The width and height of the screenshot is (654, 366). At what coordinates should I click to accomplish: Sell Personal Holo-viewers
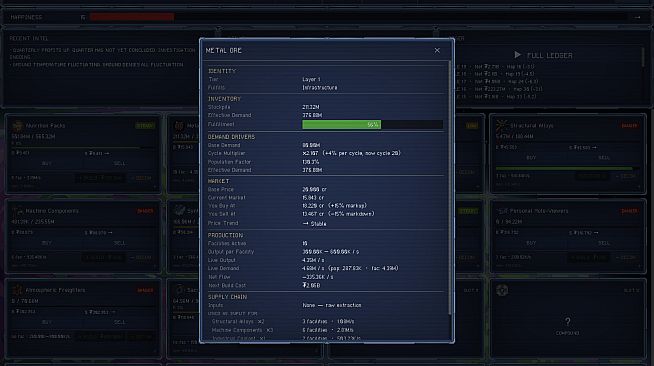pos(604,243)
